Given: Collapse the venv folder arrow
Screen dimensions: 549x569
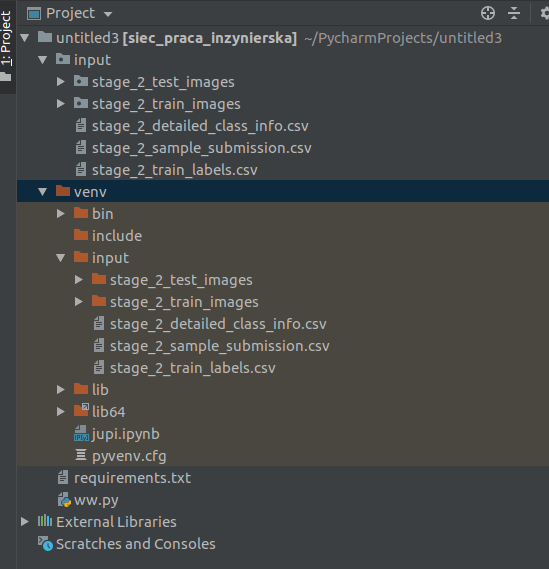Looking at the screenshot, I should coord(42,192).
